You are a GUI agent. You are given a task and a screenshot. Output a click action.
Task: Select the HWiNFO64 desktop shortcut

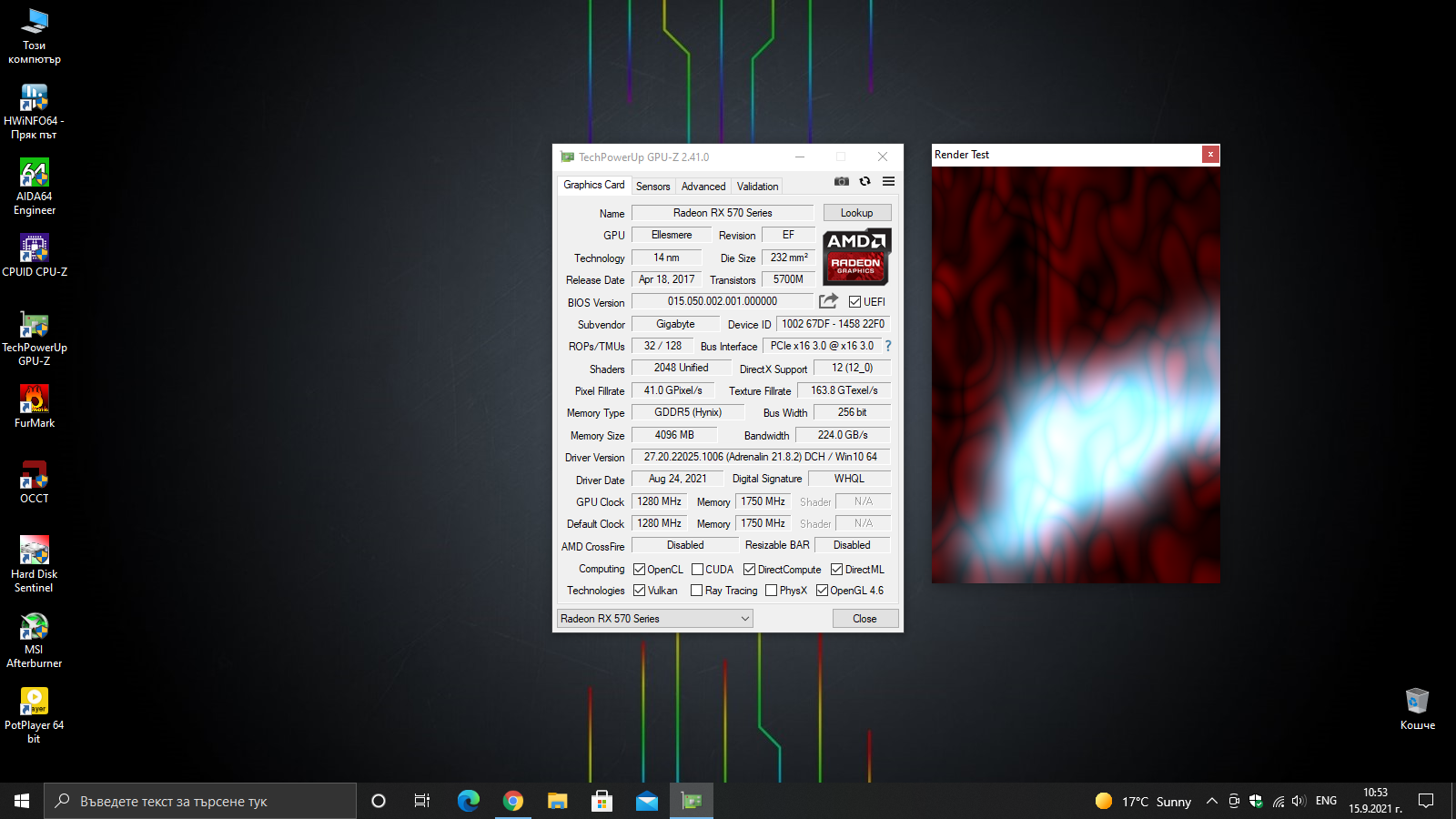(35, 112)
